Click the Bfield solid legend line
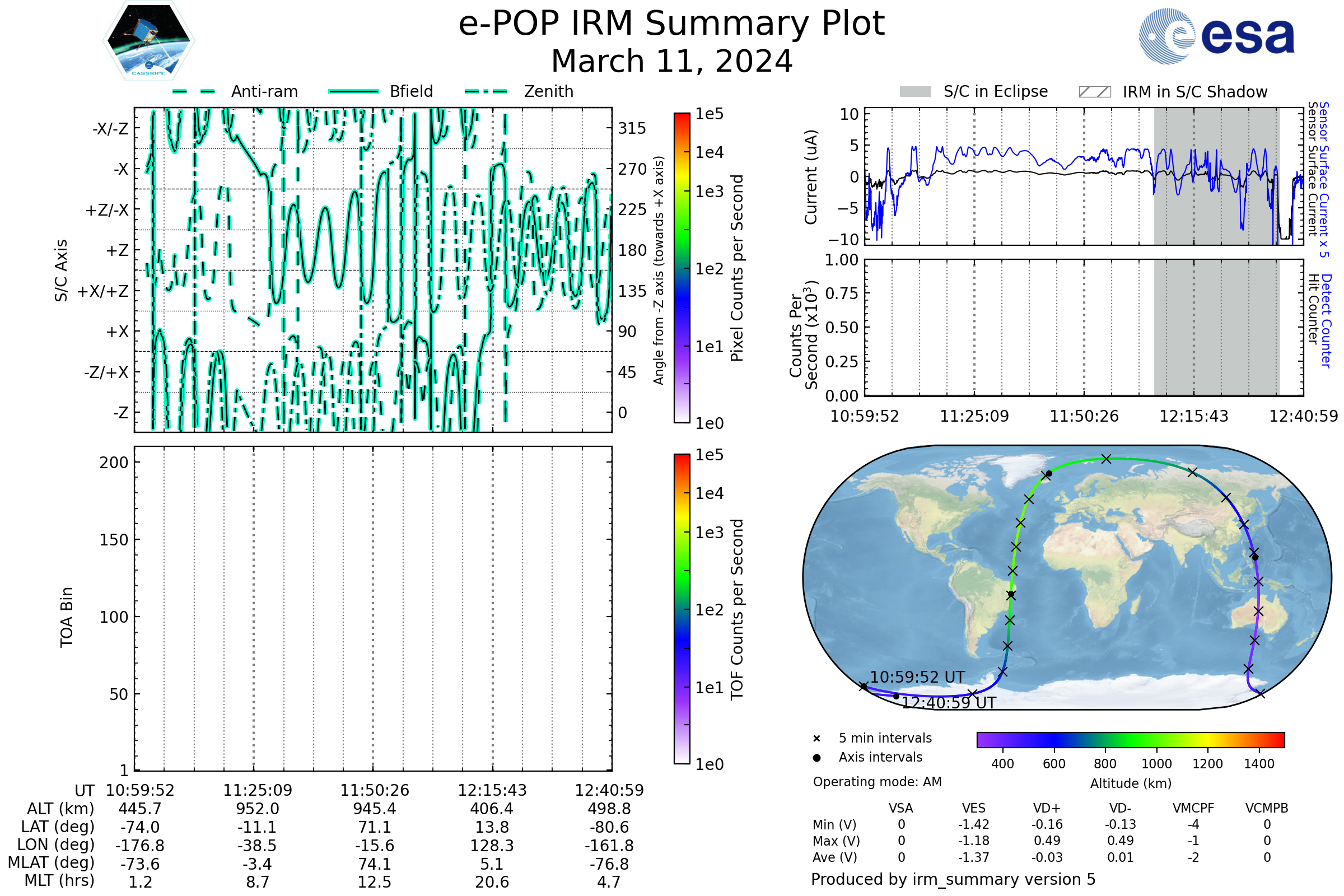The image size is (1344, 896). [x=353, y=91]
